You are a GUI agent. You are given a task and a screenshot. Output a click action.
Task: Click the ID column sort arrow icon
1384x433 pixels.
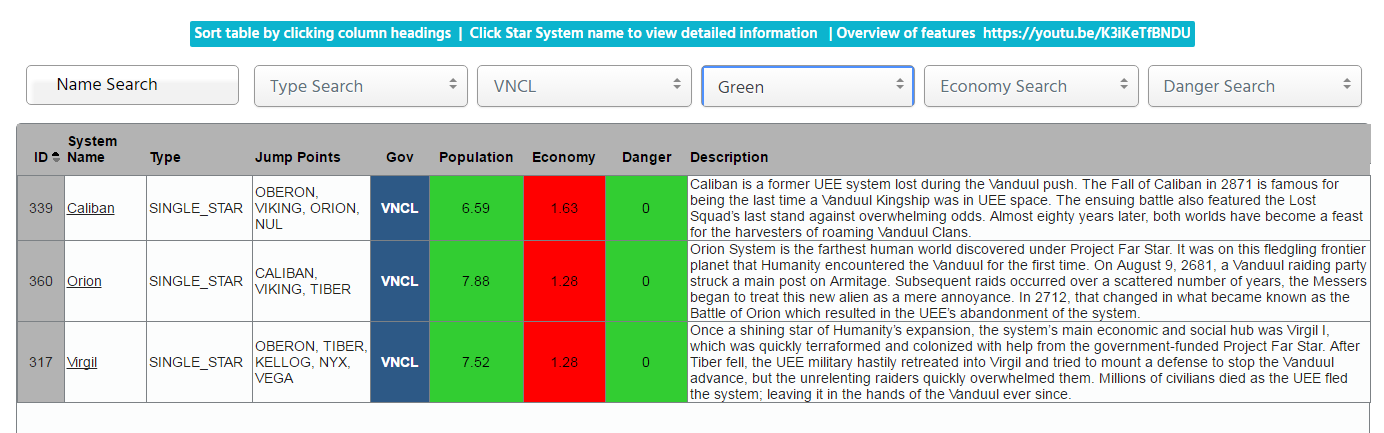pyautogui.click(x=56, y=157)
